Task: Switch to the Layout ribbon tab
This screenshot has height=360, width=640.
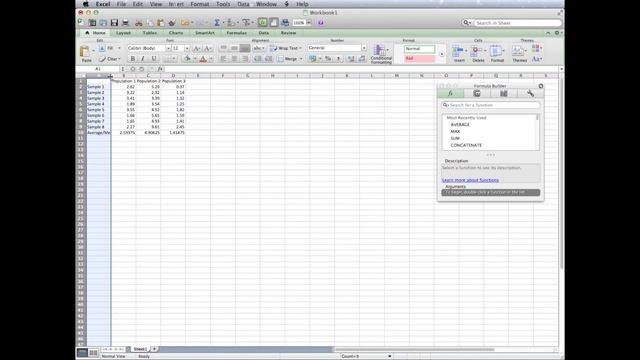Action: [x=123, y=33]
